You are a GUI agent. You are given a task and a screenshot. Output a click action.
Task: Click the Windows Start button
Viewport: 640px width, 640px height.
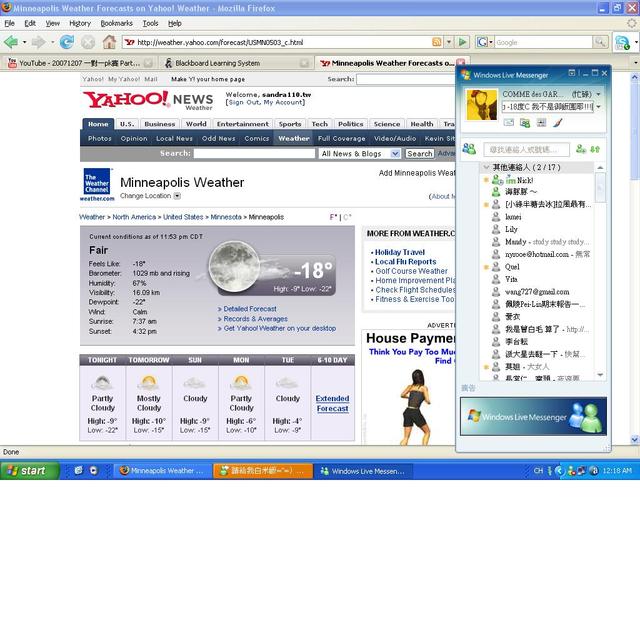[29, 471]
